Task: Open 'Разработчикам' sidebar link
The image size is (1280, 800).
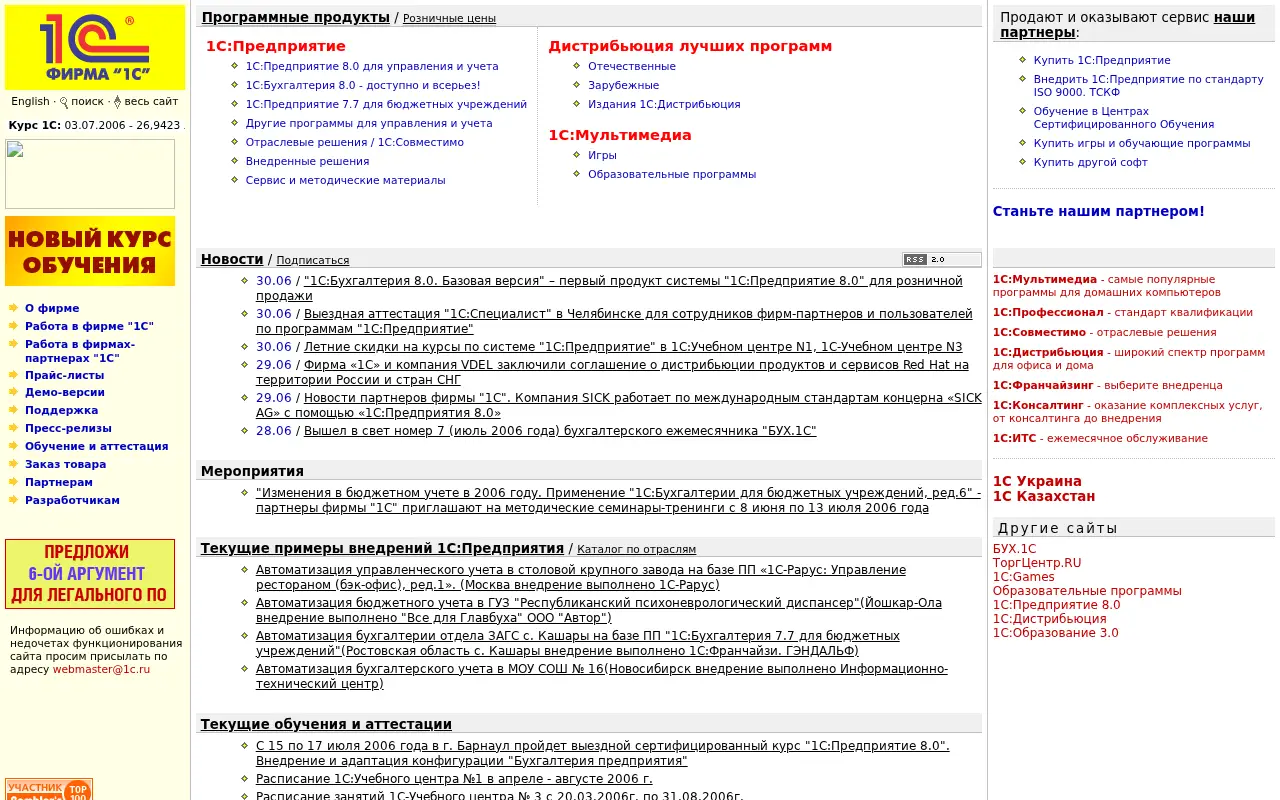Action: tap(72, 500)
